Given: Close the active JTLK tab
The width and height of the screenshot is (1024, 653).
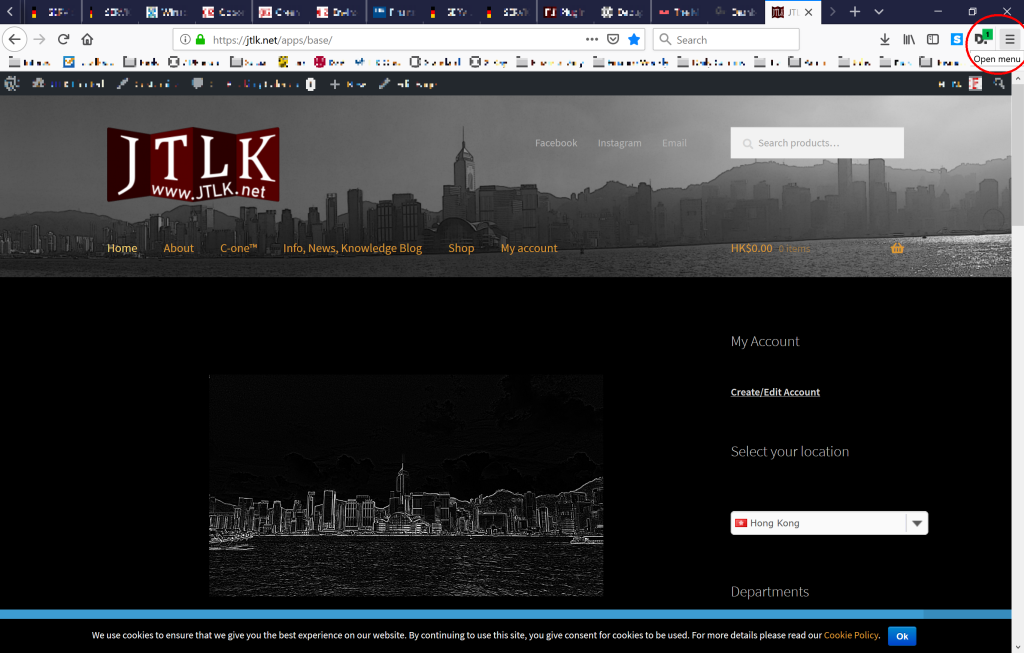Looking at the screenshot, I should pyautogui.click(x=808, y=12).
